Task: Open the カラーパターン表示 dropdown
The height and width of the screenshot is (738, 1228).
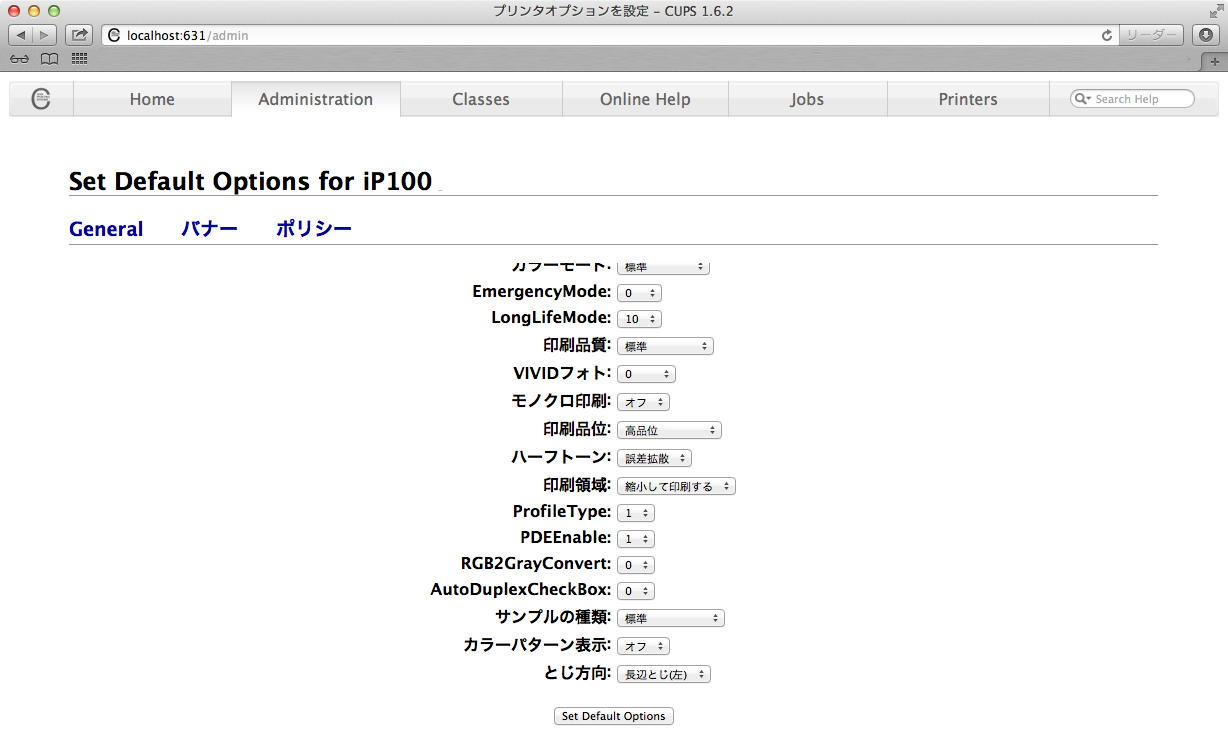Action: click(643, 646)
